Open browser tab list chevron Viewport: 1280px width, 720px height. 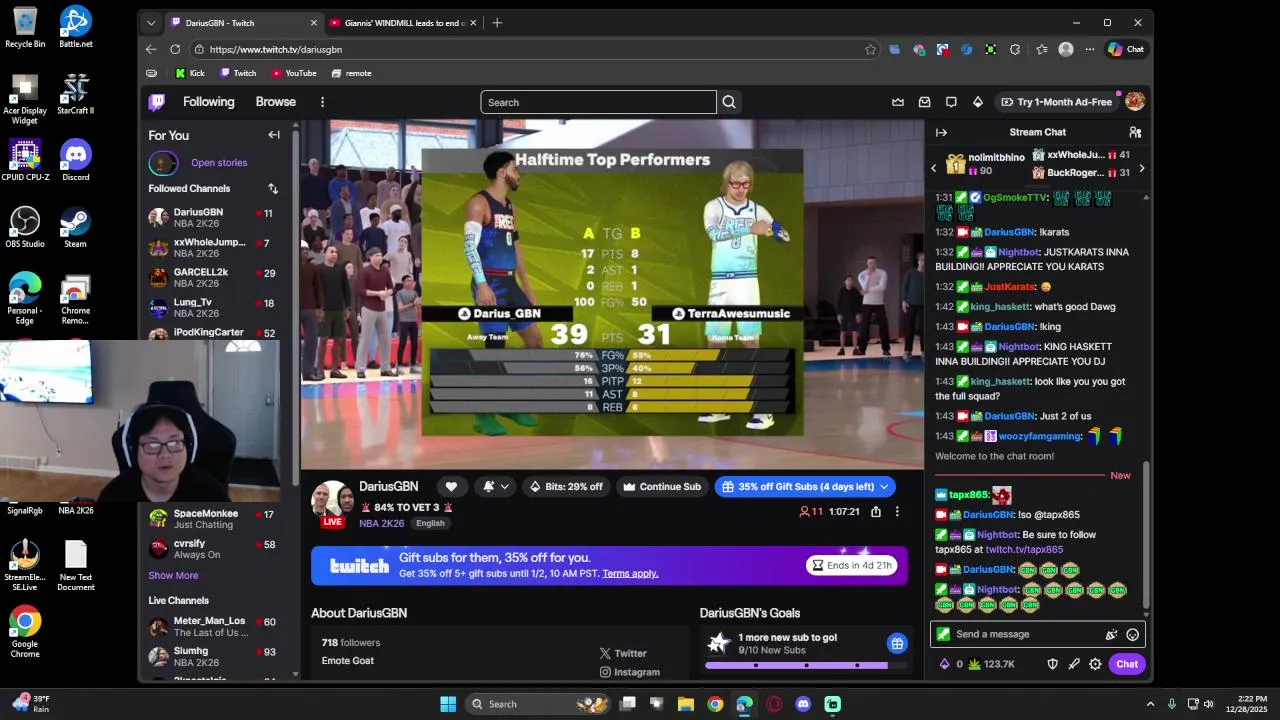151,23
